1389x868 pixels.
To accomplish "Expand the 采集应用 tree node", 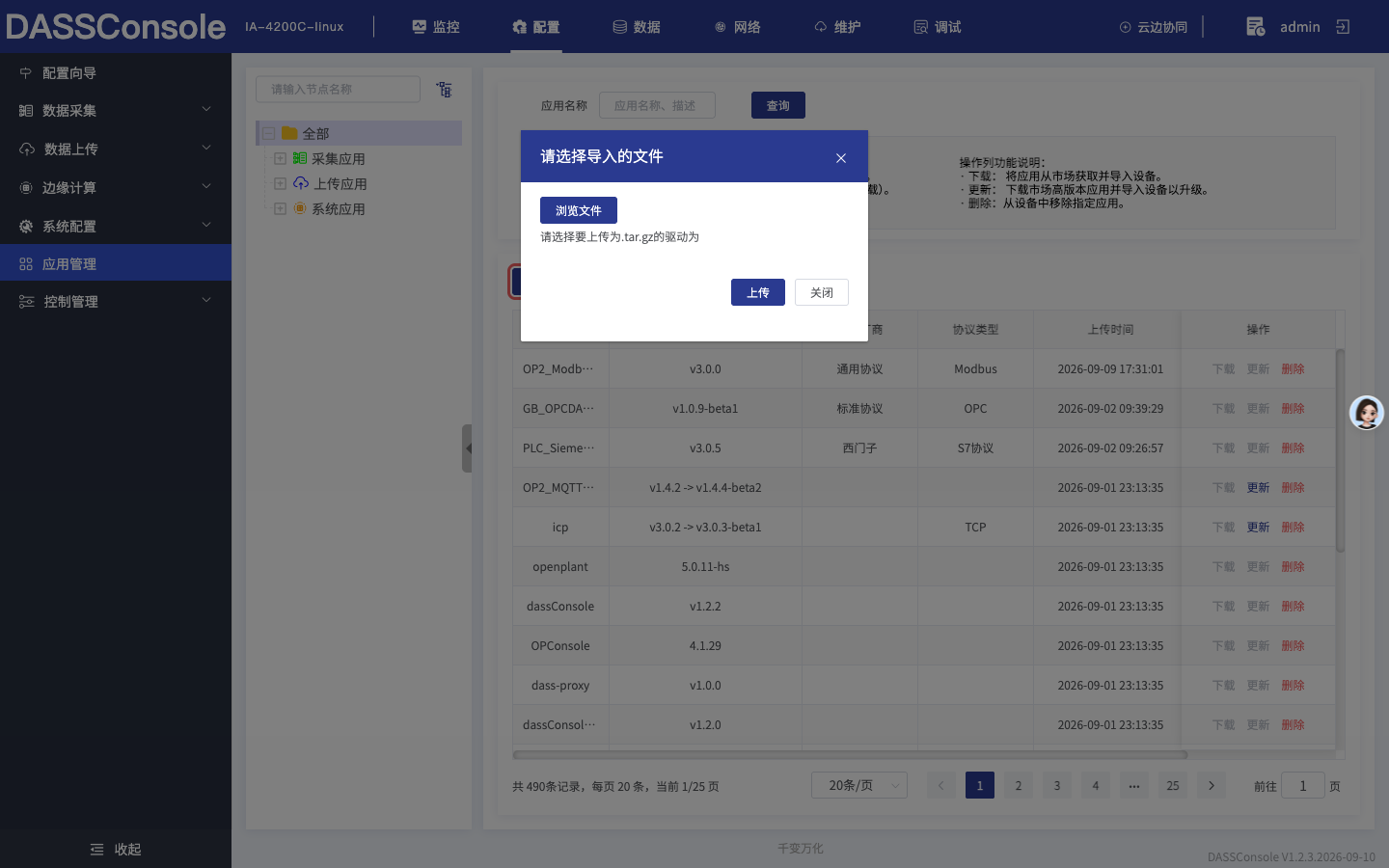I will pyautogui.click(x=280, y=158).
